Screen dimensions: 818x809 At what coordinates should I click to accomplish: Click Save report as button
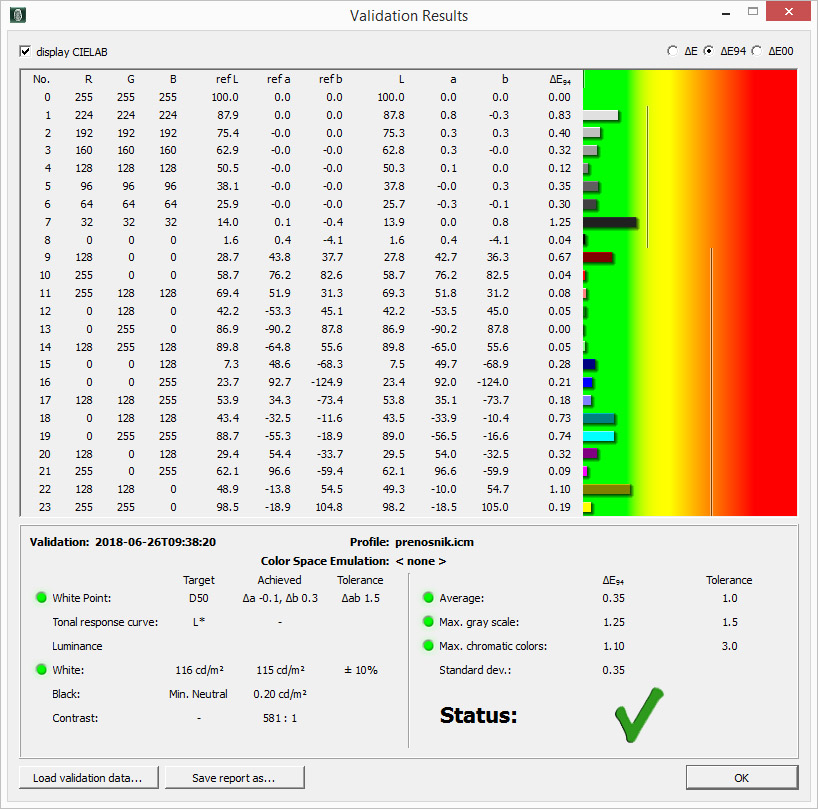233,777
